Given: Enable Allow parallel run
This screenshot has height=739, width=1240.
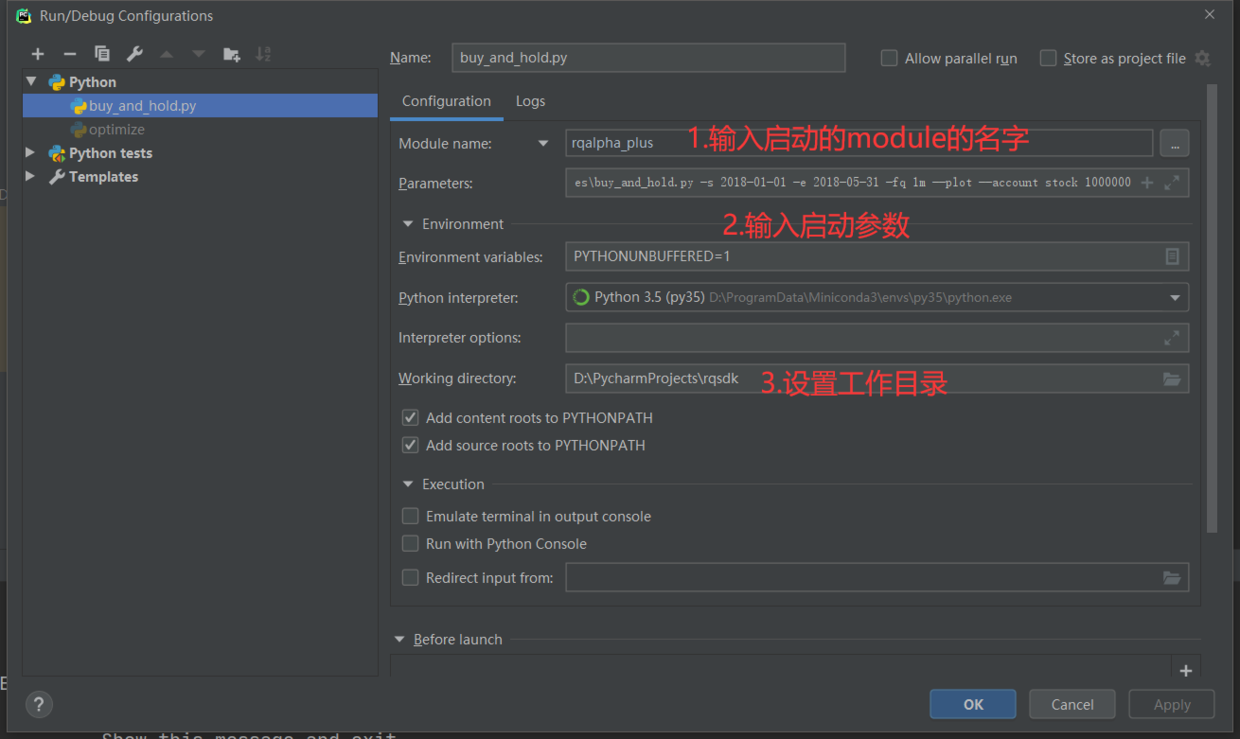Looking at the screenshot, I should click(x=889, y=58).
